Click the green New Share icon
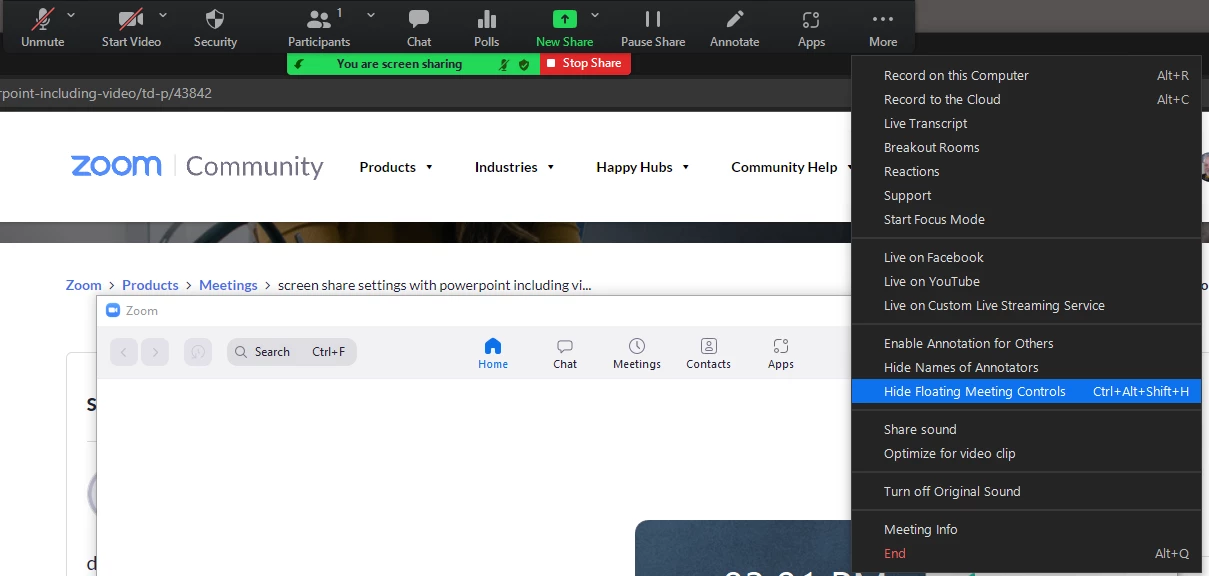 pyautogui.click(x=564, y=19)
